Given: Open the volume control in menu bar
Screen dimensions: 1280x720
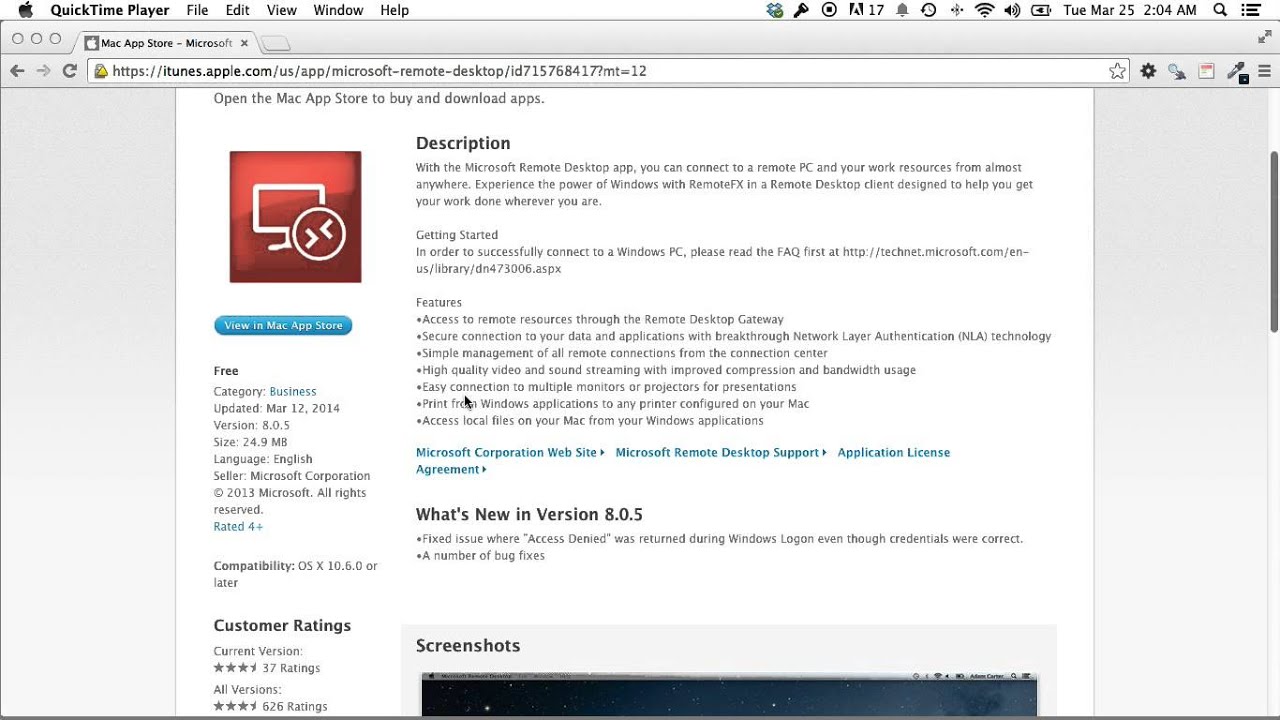Looking at the screenshot, I should [1012, 10].
